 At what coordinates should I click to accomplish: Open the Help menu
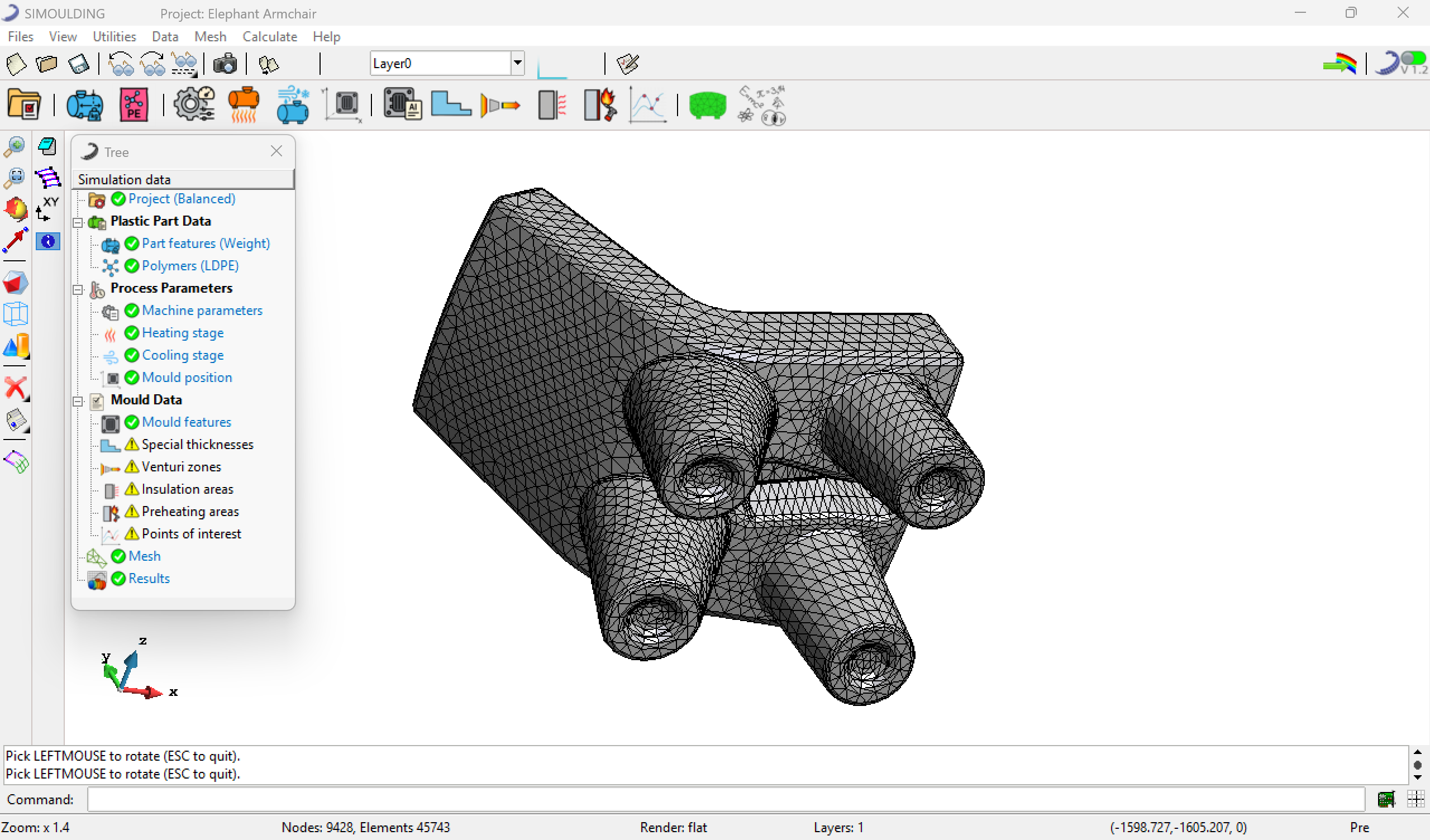coord(326,37)
